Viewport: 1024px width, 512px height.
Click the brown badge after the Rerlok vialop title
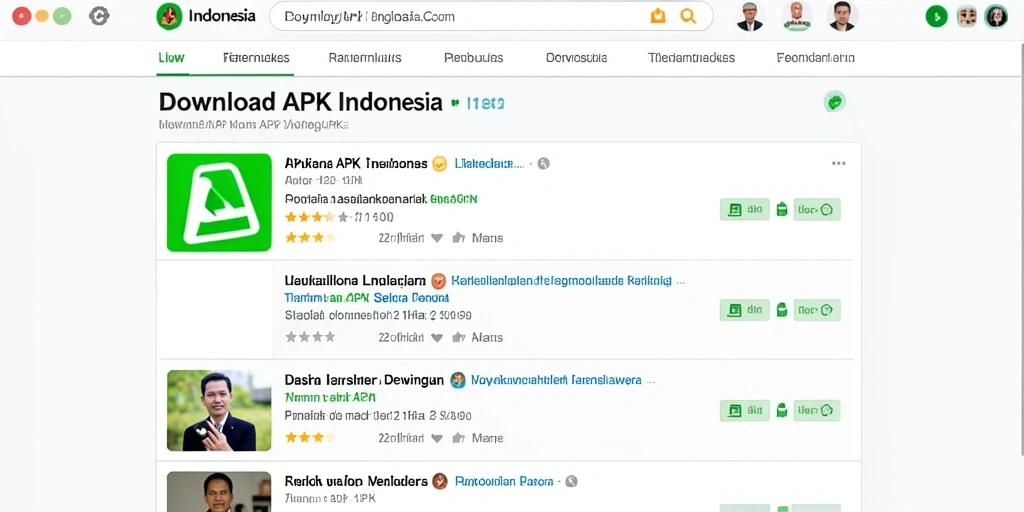point(440,481)
